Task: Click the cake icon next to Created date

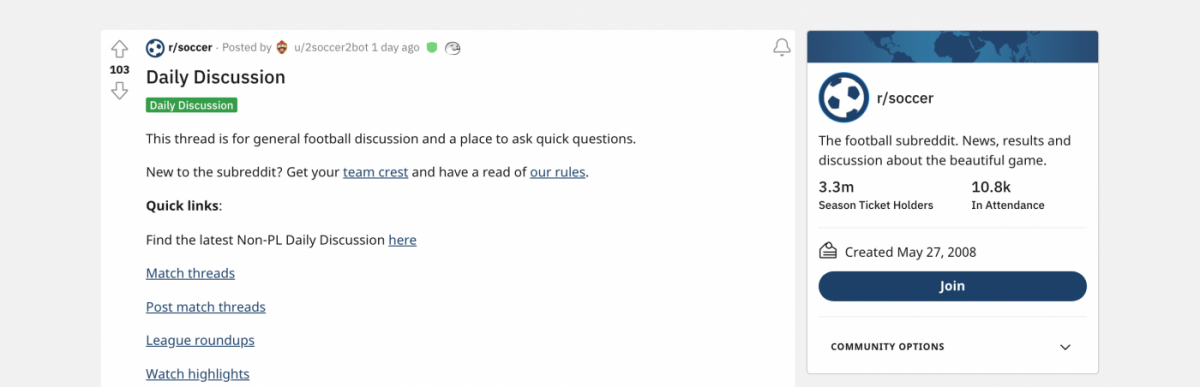Action: tap(828, 251)
